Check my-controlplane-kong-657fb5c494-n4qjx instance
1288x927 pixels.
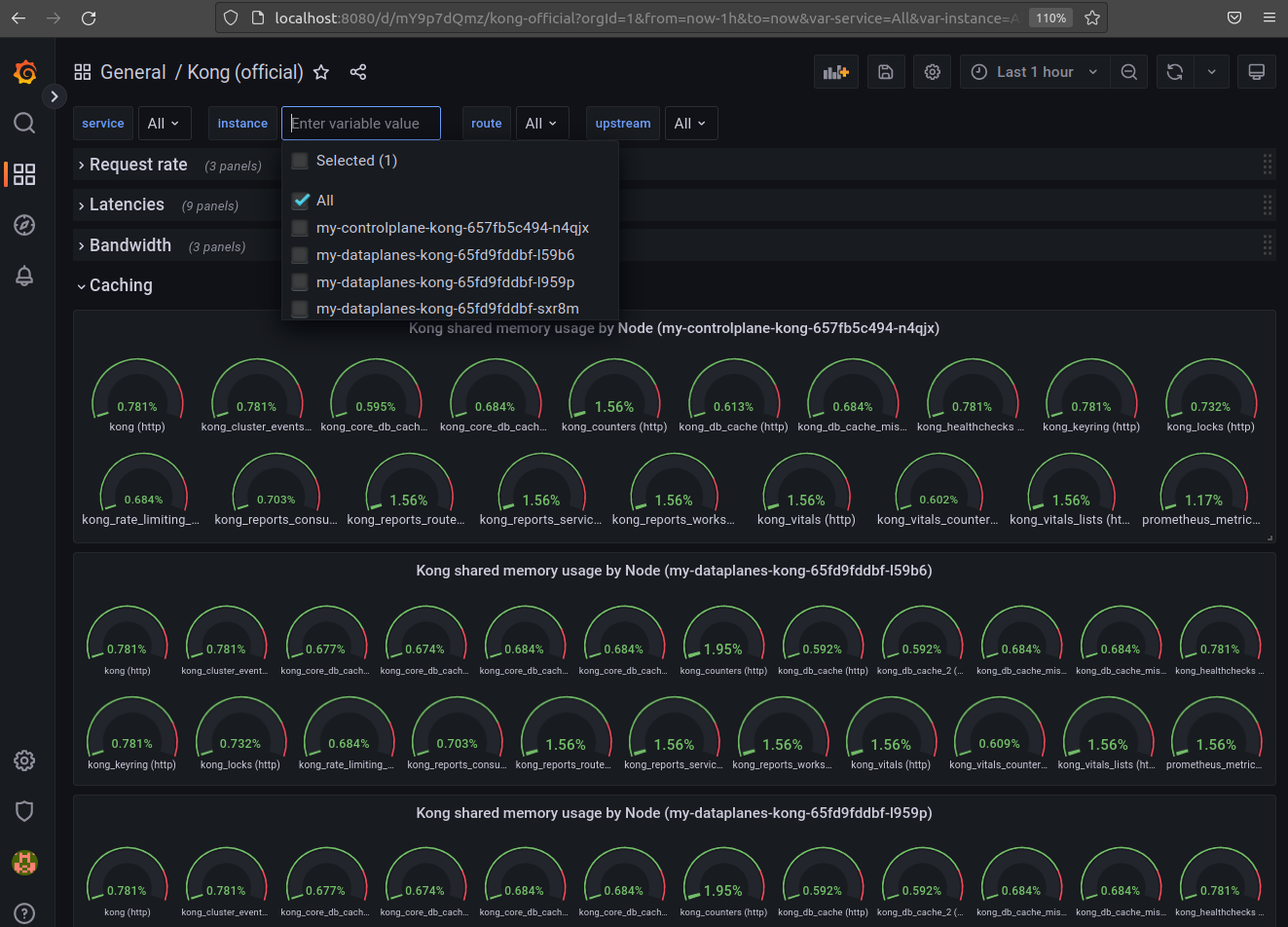pyautogui.click(x=300, y=228)
